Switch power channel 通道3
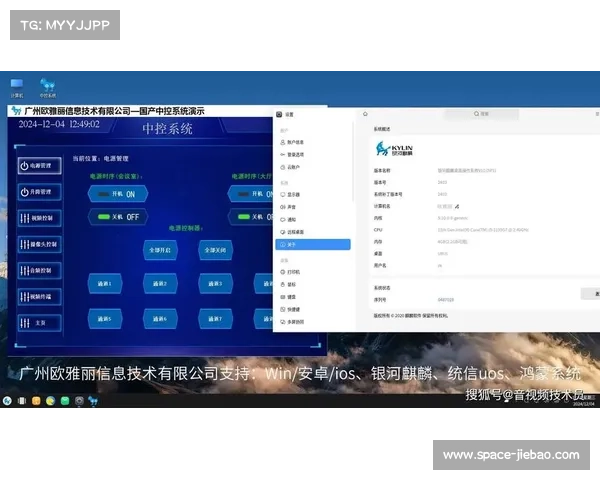The height and width of the screenshot is (480, 600). click(215, 284)
